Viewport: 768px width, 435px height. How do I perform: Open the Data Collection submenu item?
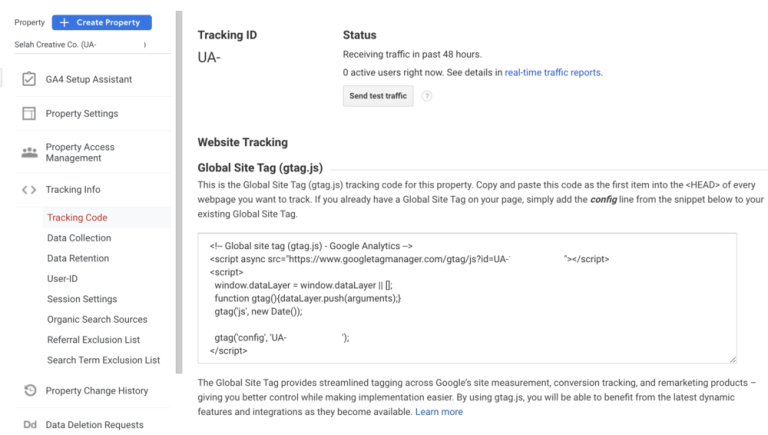tap(79, 238)
